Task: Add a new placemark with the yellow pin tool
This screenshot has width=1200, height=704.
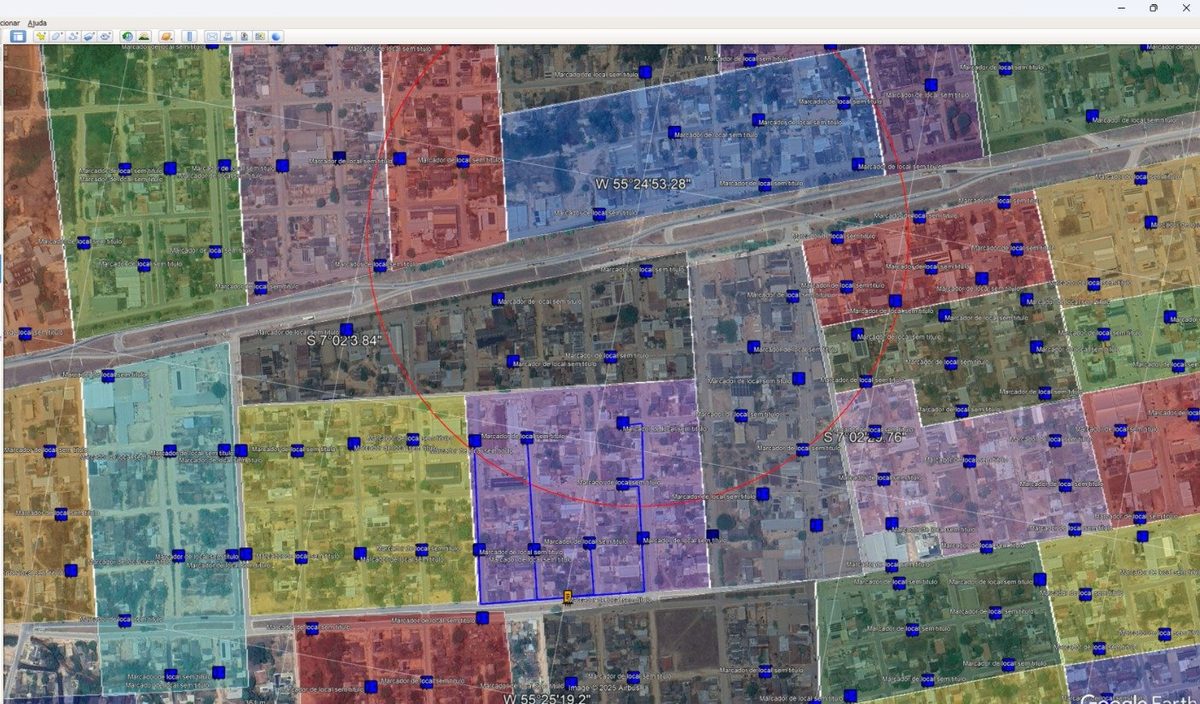Action: (x=41, y=36)
